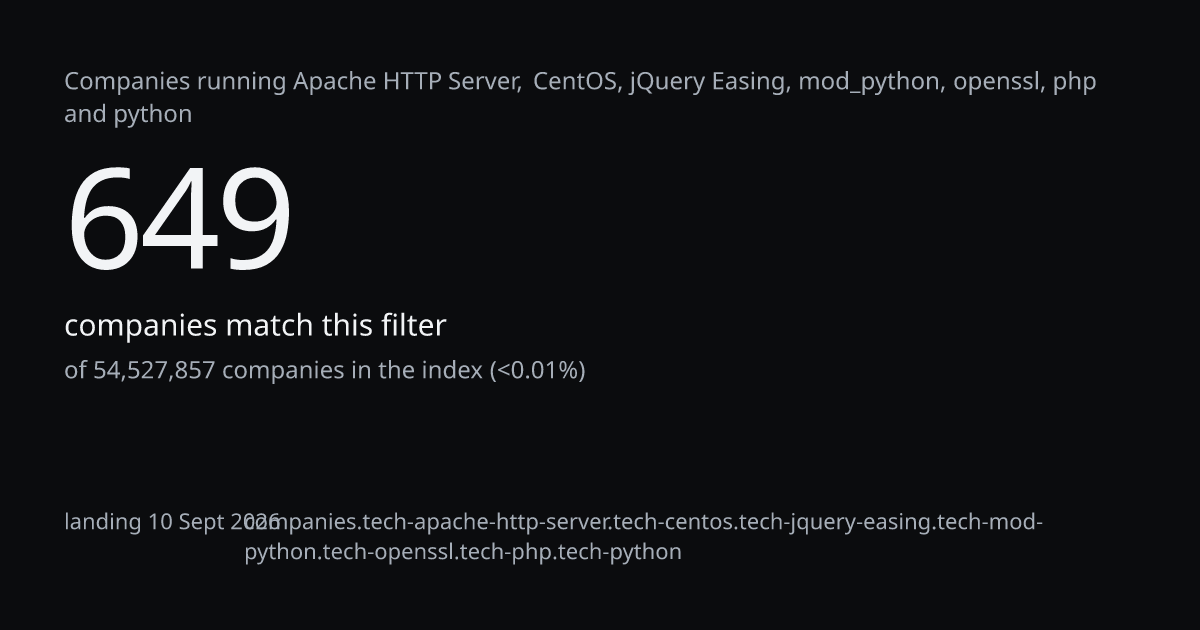Click 'Apache HTTP Server' in the heading
The image size is (1200, 630).
click(406, 81)
